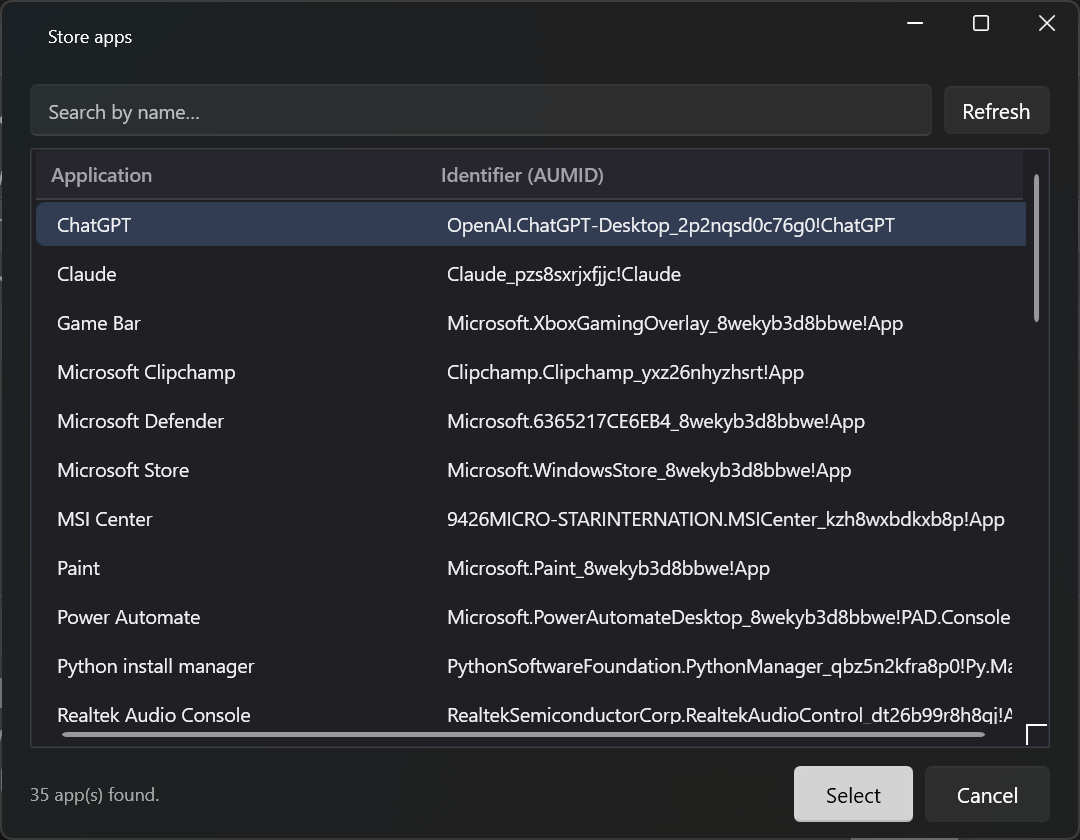Close the Store apps window

coord(1046,23)
